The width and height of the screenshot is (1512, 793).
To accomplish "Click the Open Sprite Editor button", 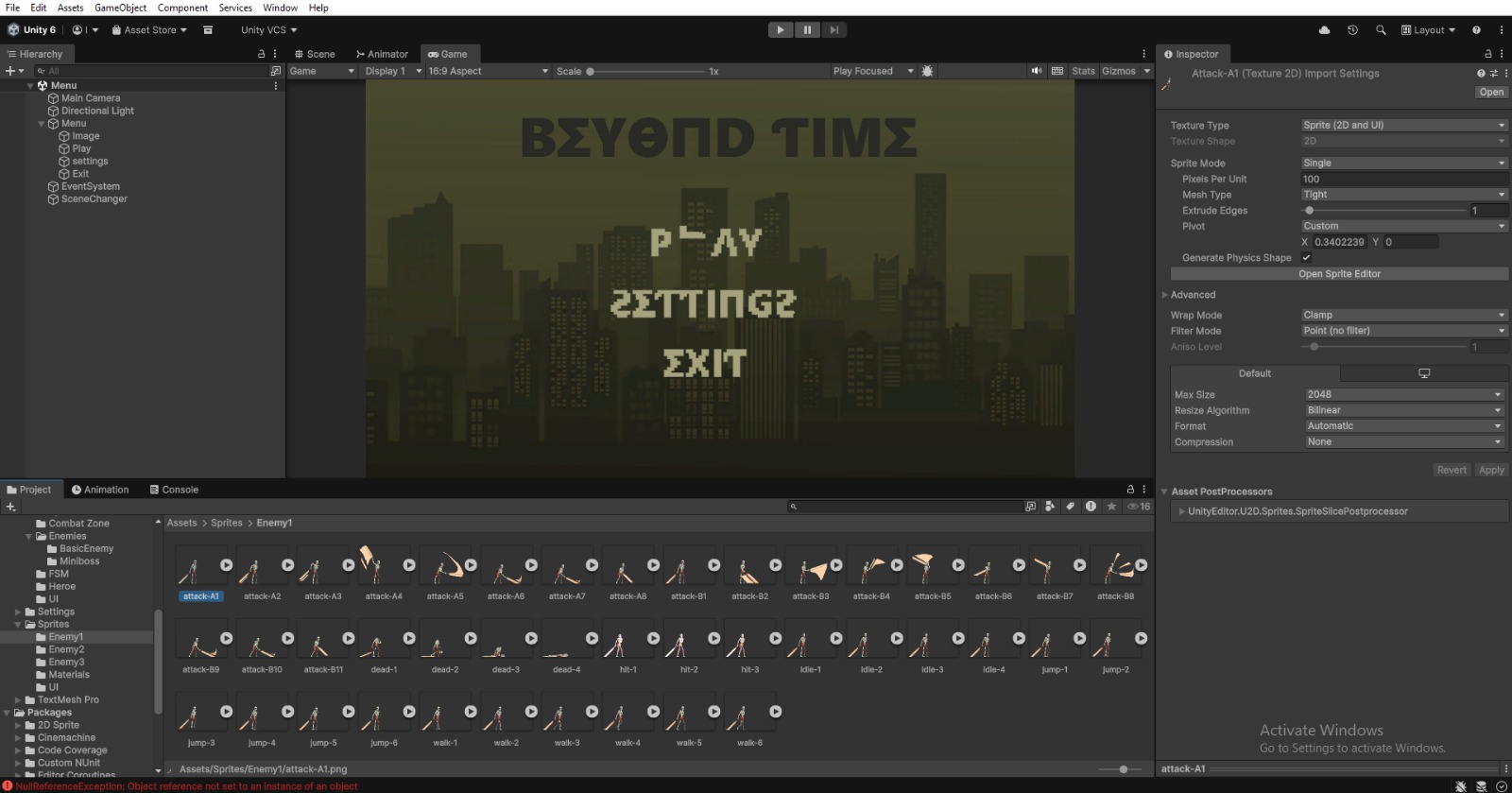I will click(x=1339, y=274).
